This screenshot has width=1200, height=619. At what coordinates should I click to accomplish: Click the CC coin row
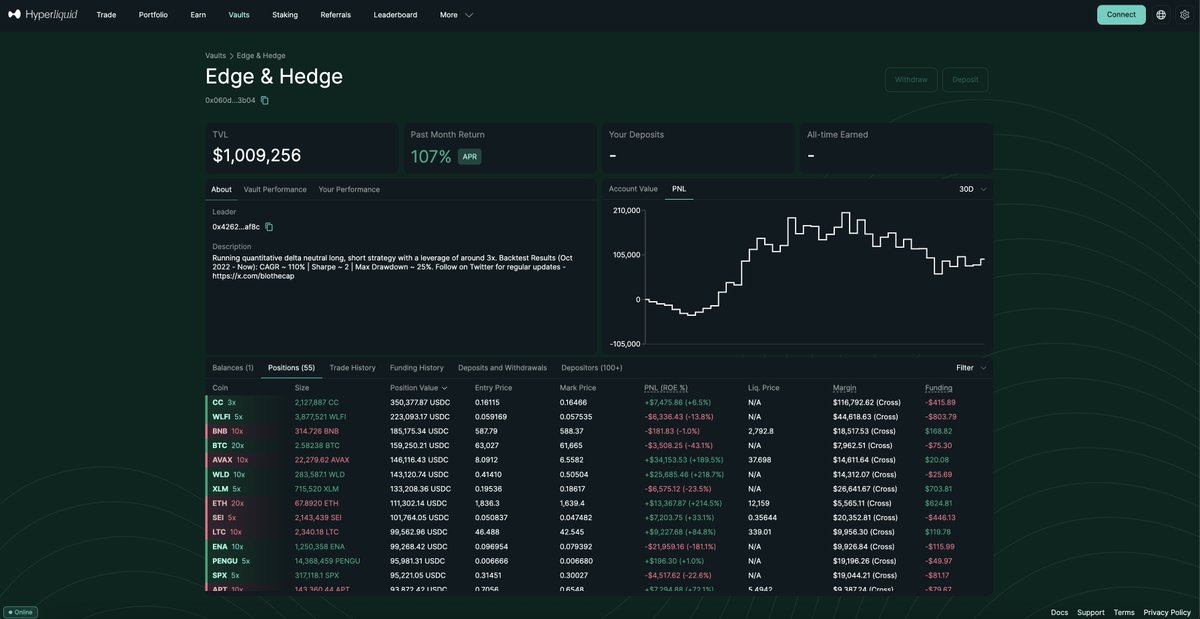coord(599,402)
